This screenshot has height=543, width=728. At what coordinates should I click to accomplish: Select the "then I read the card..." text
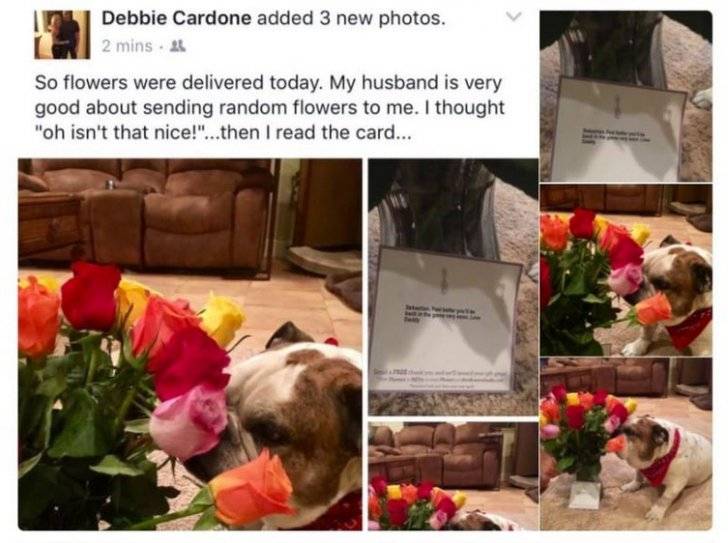[x=315, y=133]
